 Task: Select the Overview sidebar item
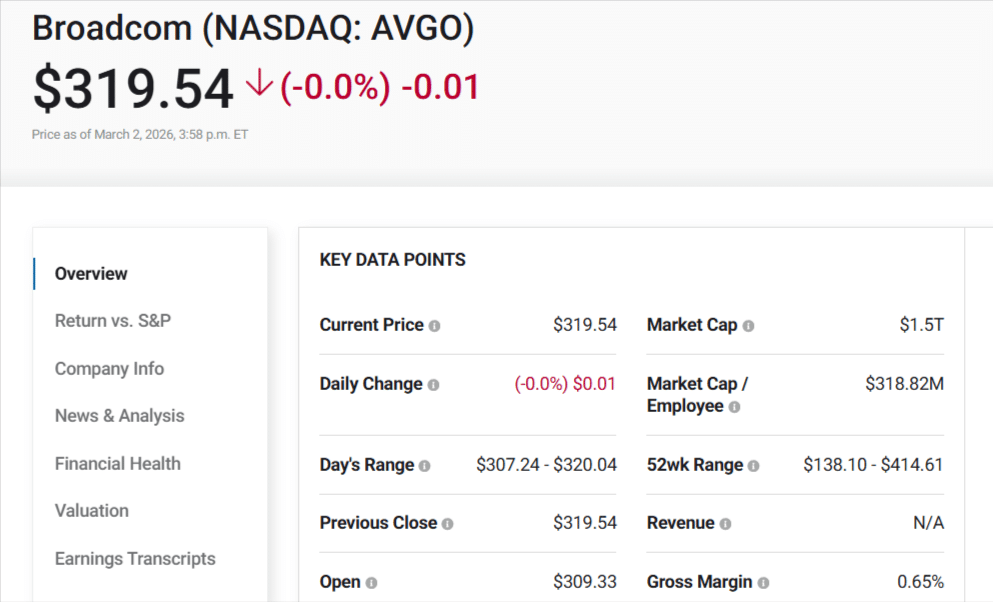(91, 273)
